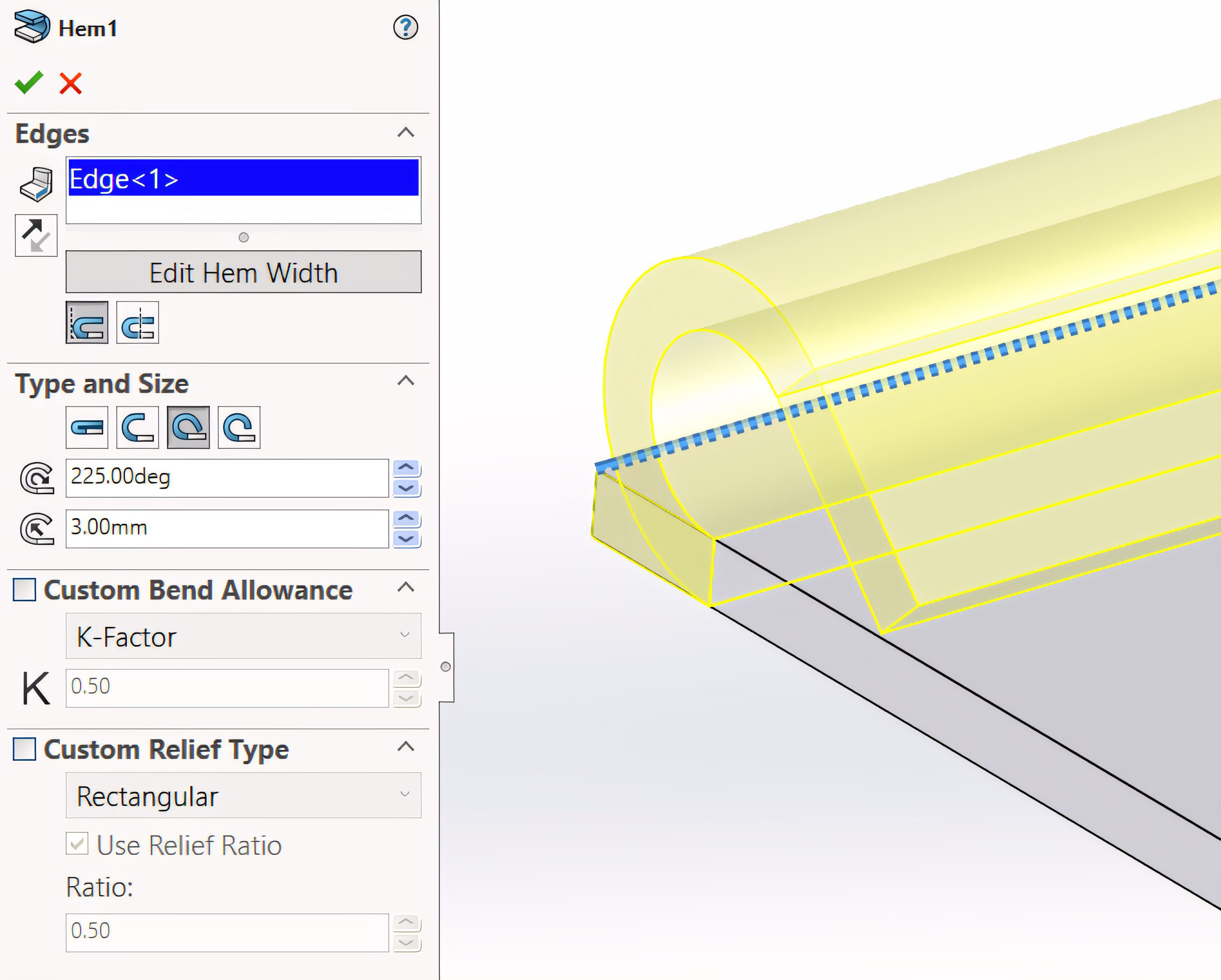Choose the Closed hem type icon
This screenshot has height=980, width=1221.
click(87, 428)
